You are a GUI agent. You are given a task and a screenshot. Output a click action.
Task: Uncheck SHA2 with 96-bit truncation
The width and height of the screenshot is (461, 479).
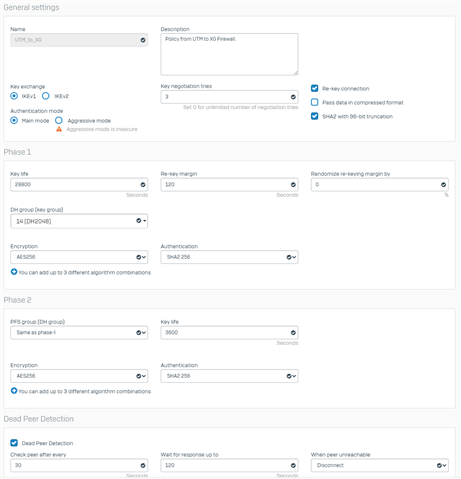(314, 116)
